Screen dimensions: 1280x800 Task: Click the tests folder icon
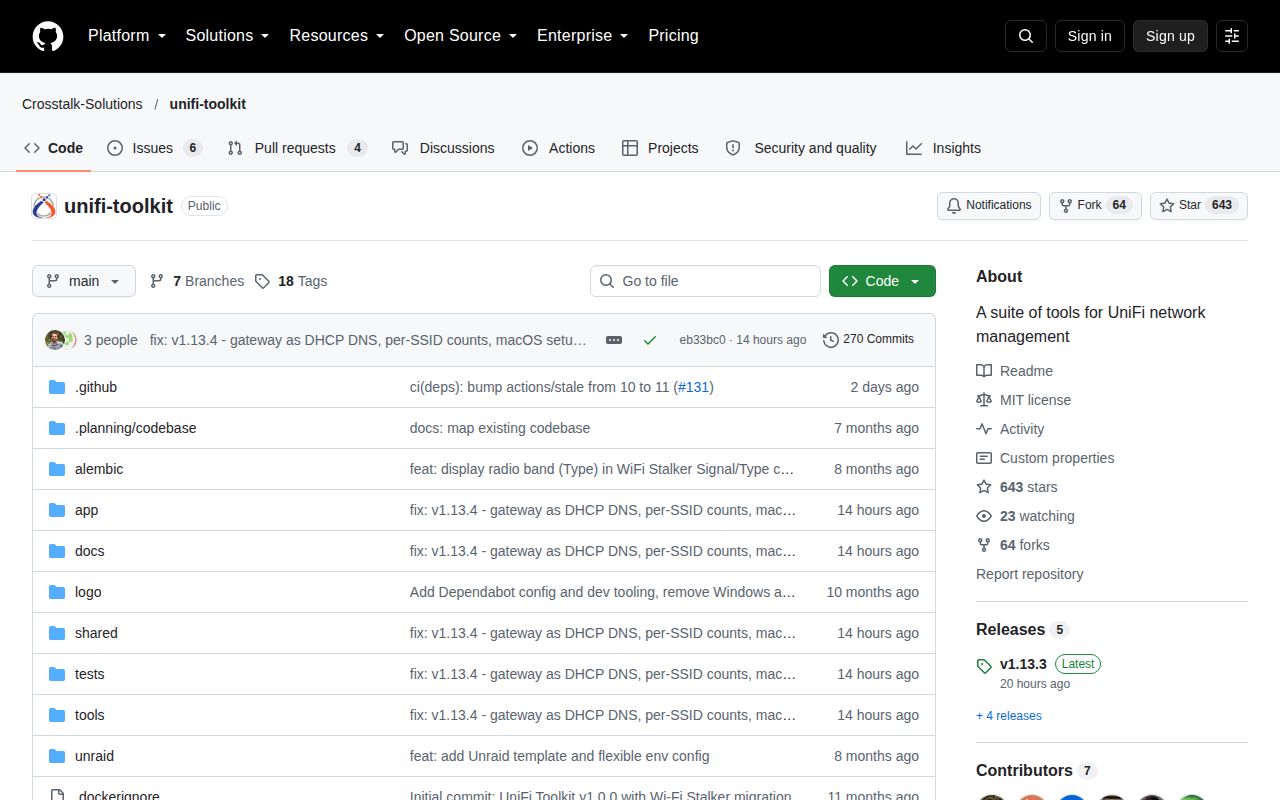(57, 674)
